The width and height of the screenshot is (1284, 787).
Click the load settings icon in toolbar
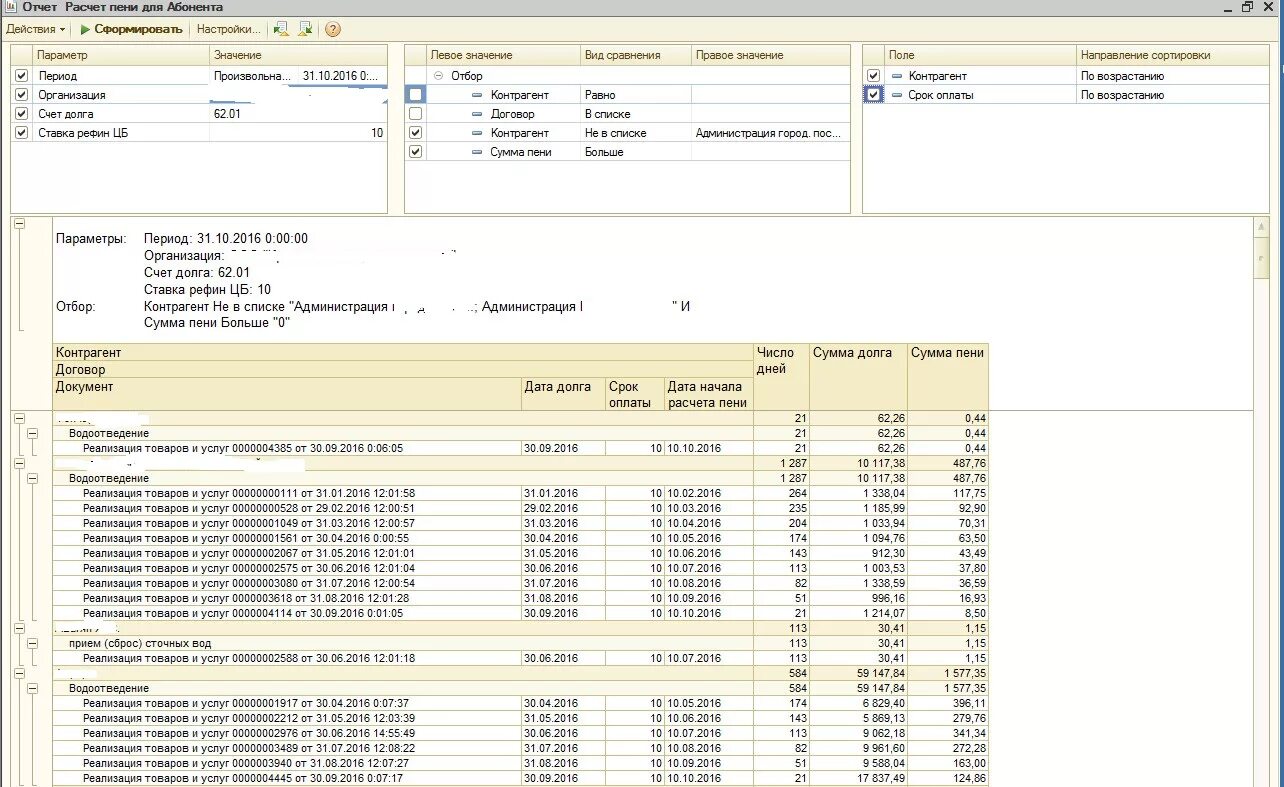pos(282,29)
